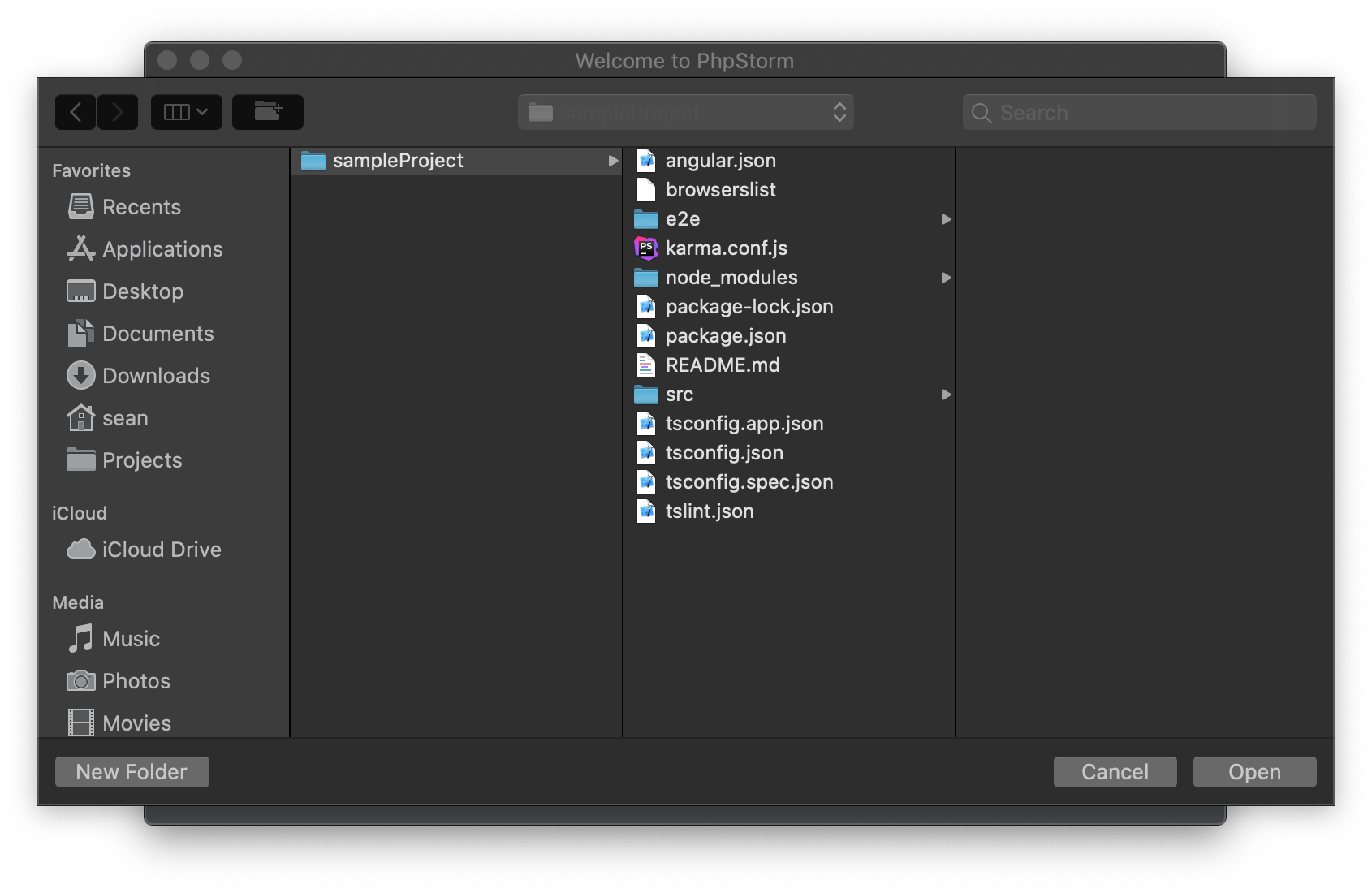This screenshot has height=893, width=1372.
Task: Click the Open button
Action: pos(1254,772)
